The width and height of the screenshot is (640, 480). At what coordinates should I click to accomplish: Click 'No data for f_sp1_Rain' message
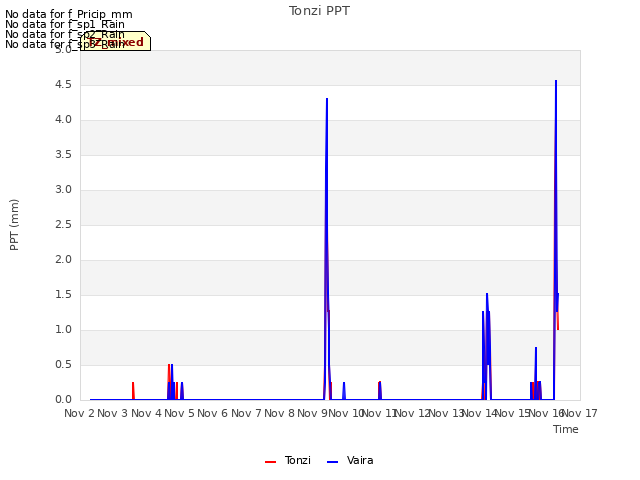point(64,24)
